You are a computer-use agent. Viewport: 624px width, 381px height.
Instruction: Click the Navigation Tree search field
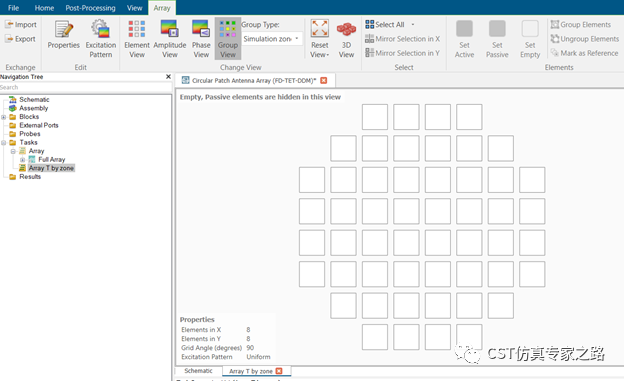point(86,87)
